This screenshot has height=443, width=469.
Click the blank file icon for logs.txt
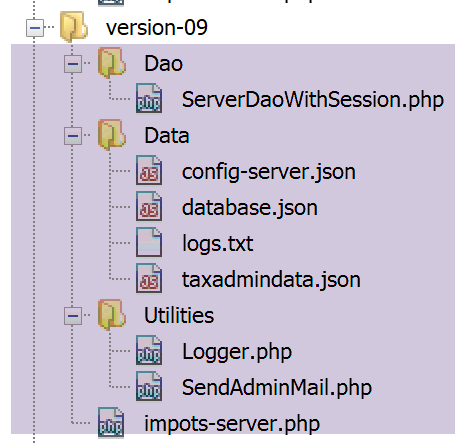[149, 242]
